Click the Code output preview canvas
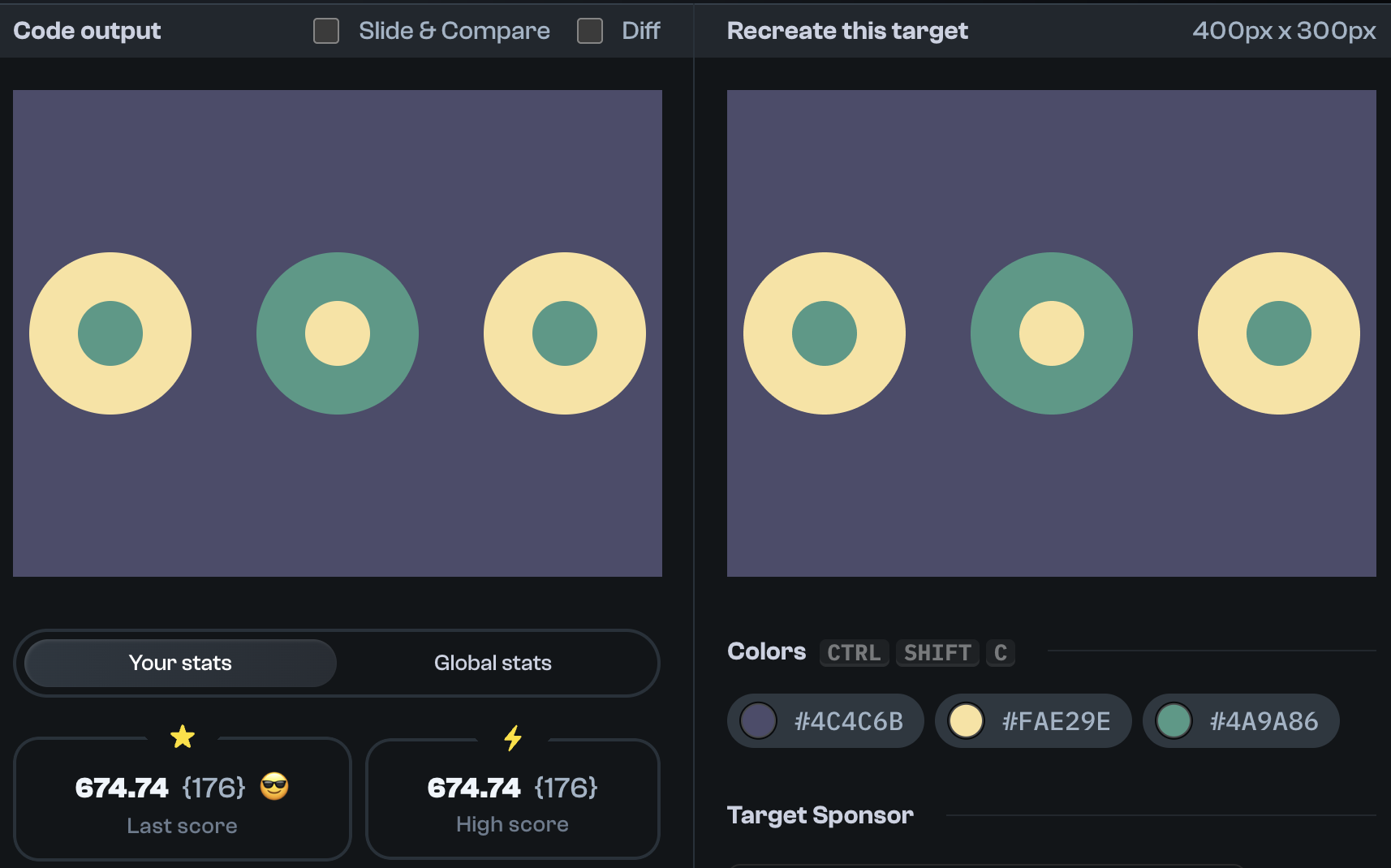Image resolution: width=1391 pixels, height=868 pixels. pos(338,333)
